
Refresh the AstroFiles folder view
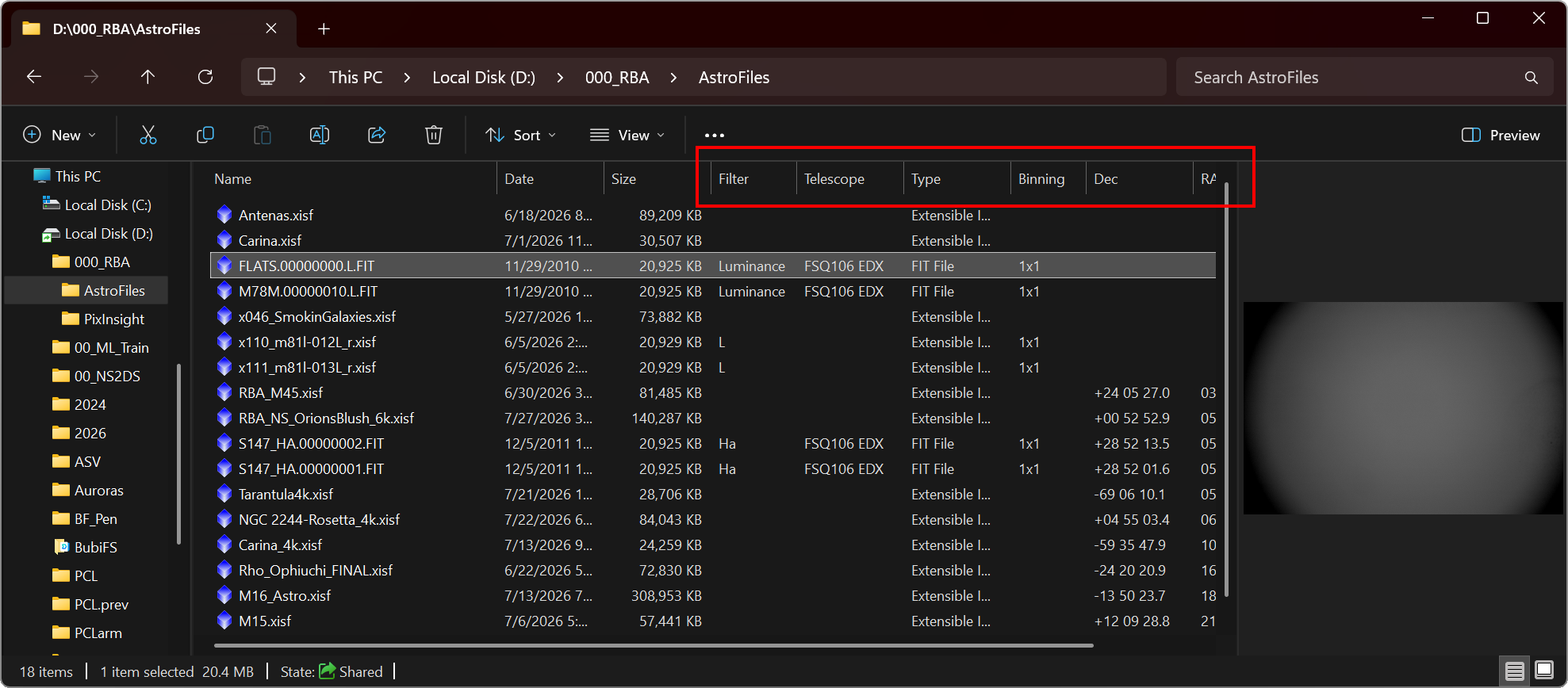coord(205,77)
